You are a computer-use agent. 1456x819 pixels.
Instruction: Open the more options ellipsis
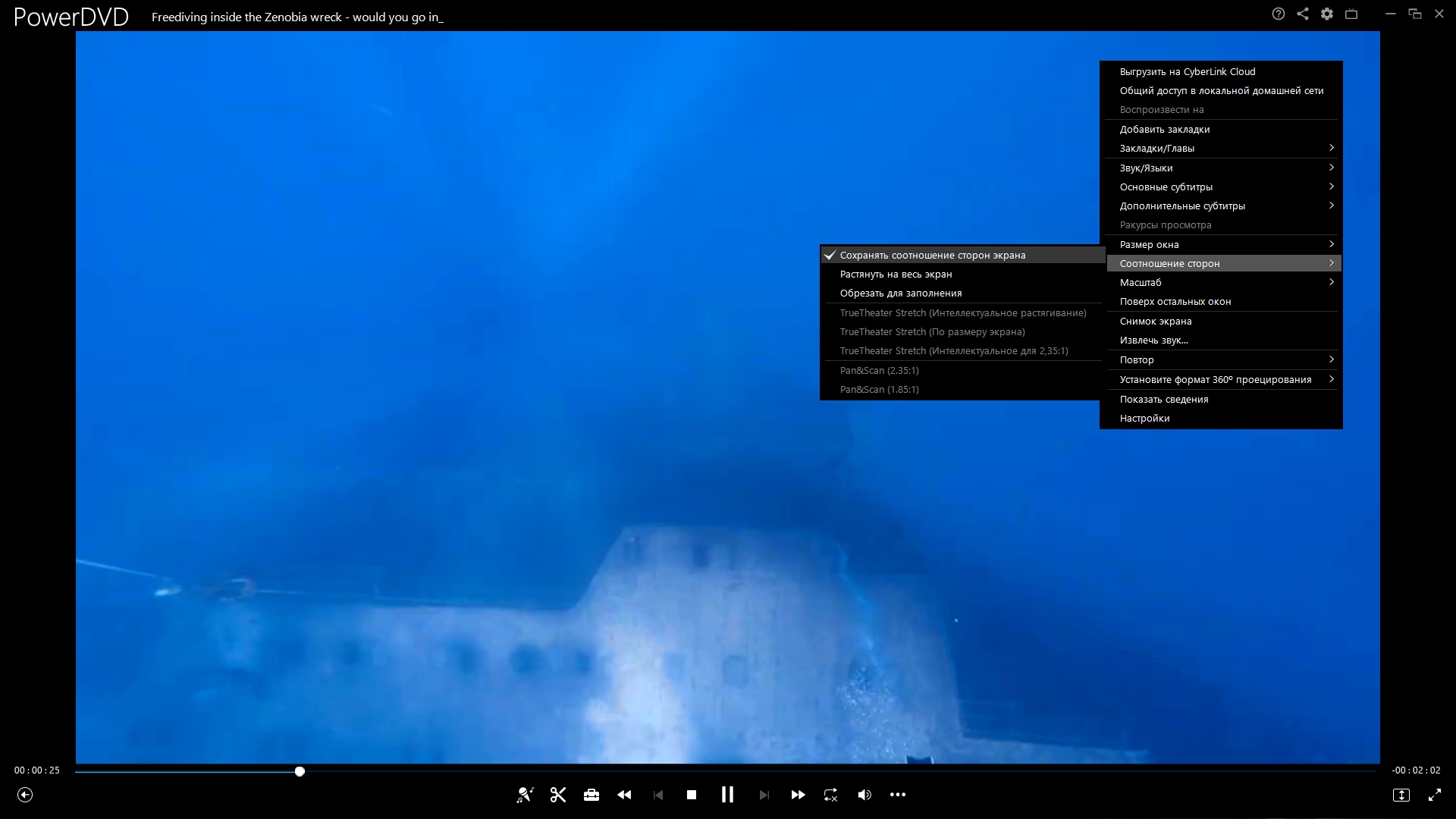pyautogui.click(x=898, y=795)
